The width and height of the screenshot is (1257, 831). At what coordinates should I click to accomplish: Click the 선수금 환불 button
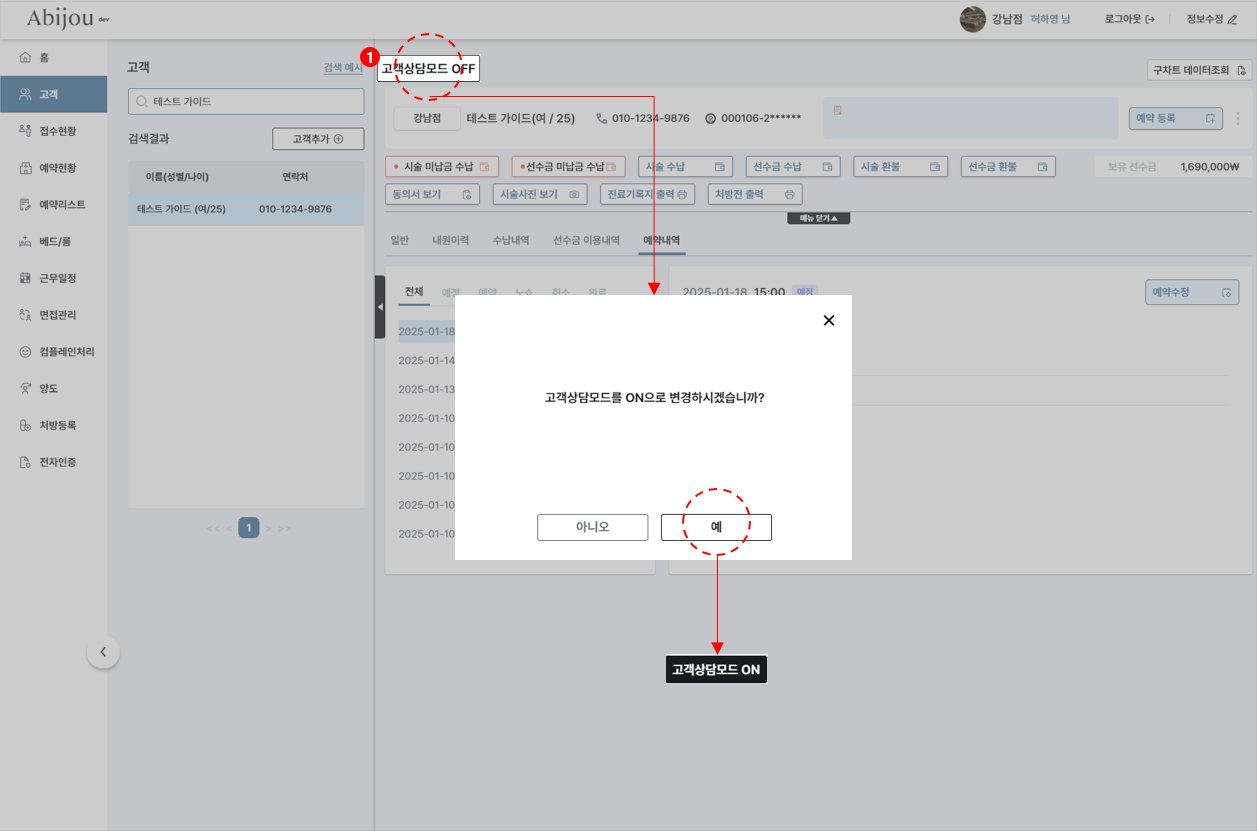[1008, 167]
